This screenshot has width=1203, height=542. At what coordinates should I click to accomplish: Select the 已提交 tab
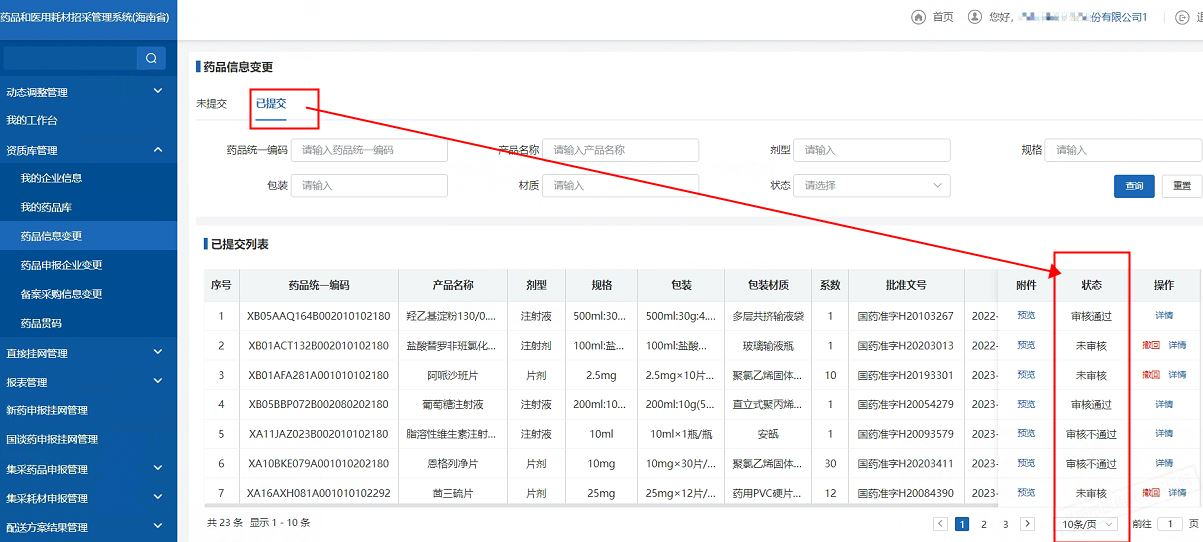[x=270, y=103]
